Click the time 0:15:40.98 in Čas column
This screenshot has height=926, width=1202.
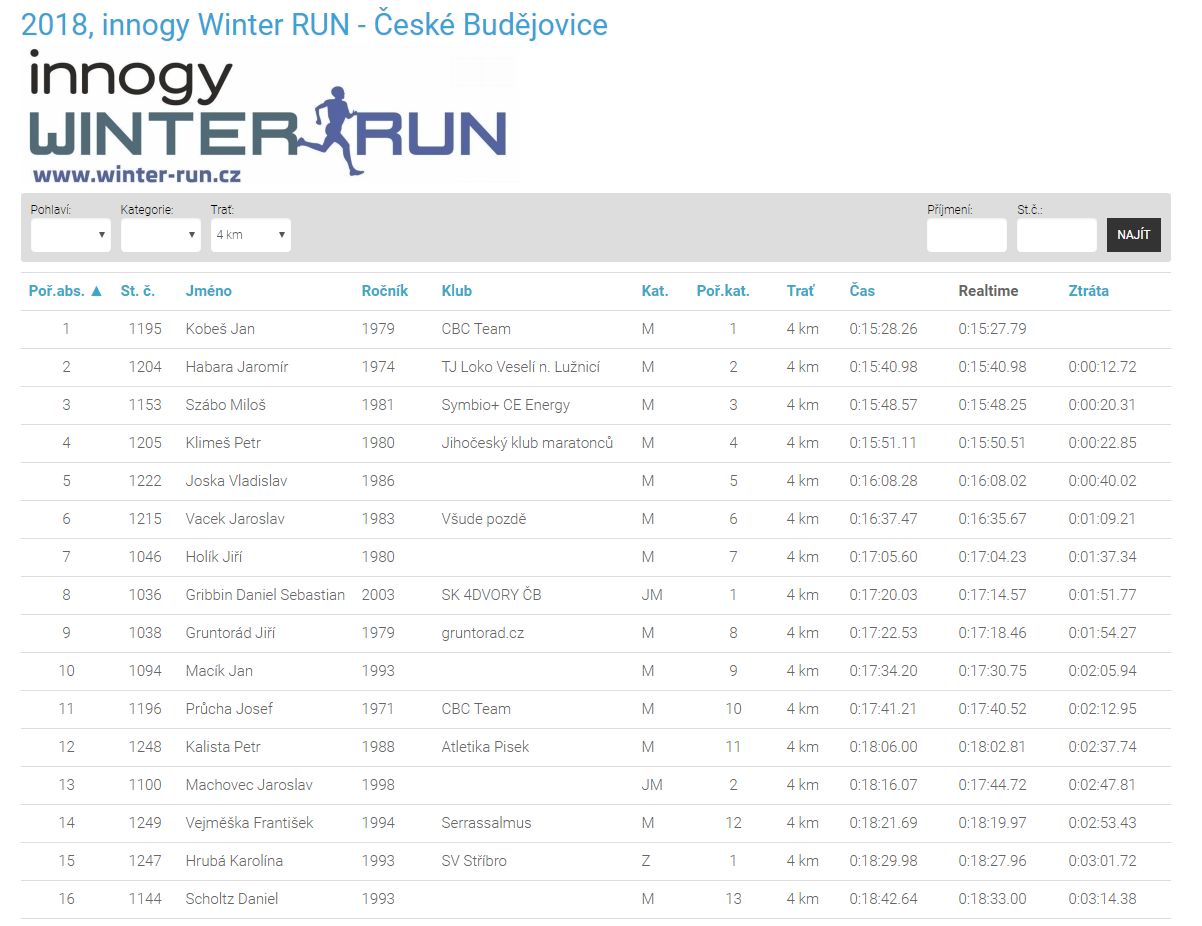tap(884, 367)
